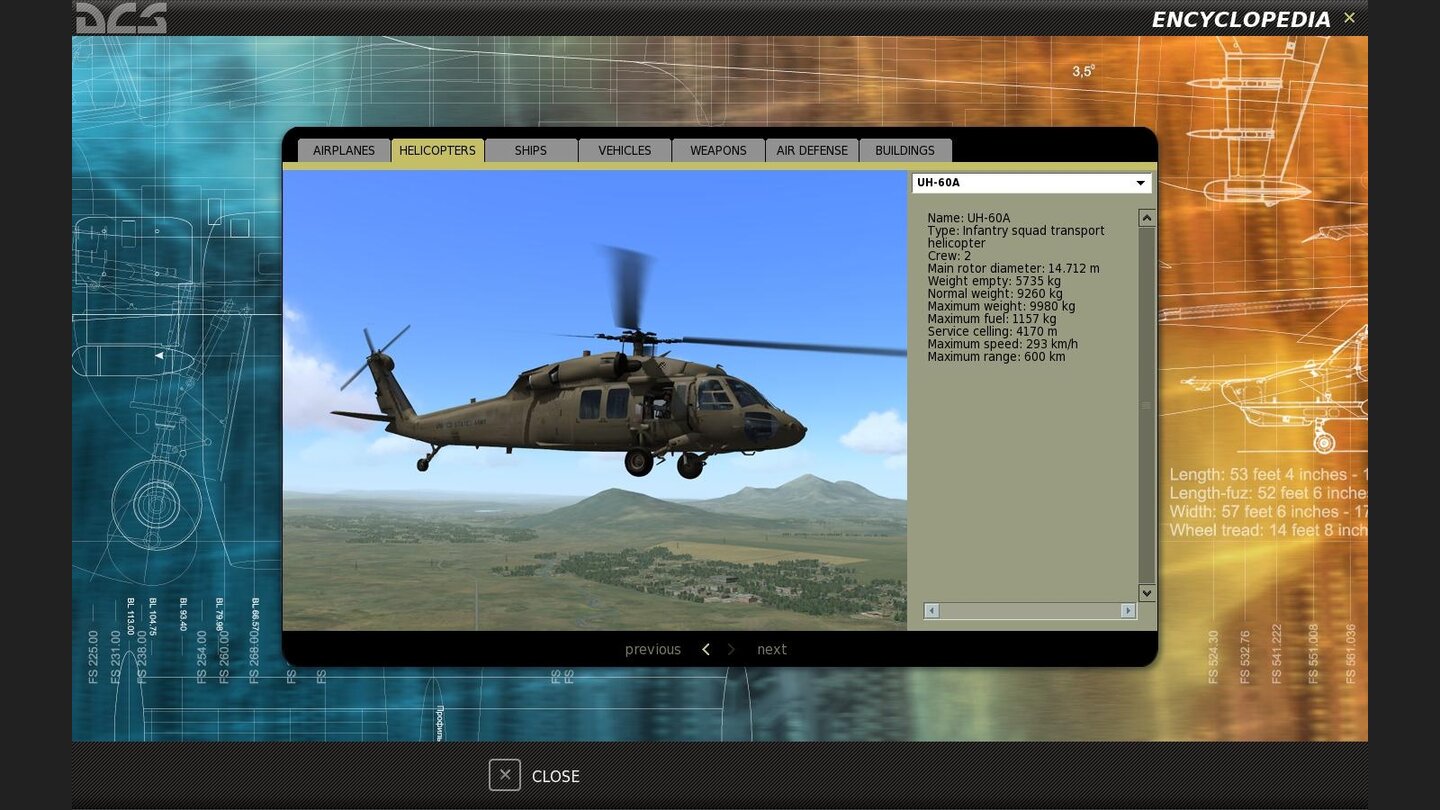The height and width of the screenshot is (810, 1440).
Task: Click the 'Crew: 2' line
Action: 949,256
